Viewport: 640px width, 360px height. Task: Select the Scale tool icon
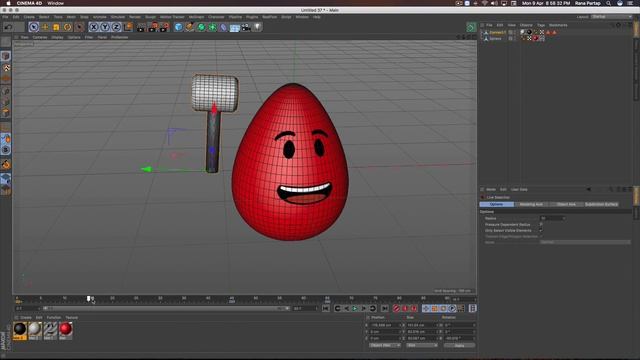click(x=56, y=27)
